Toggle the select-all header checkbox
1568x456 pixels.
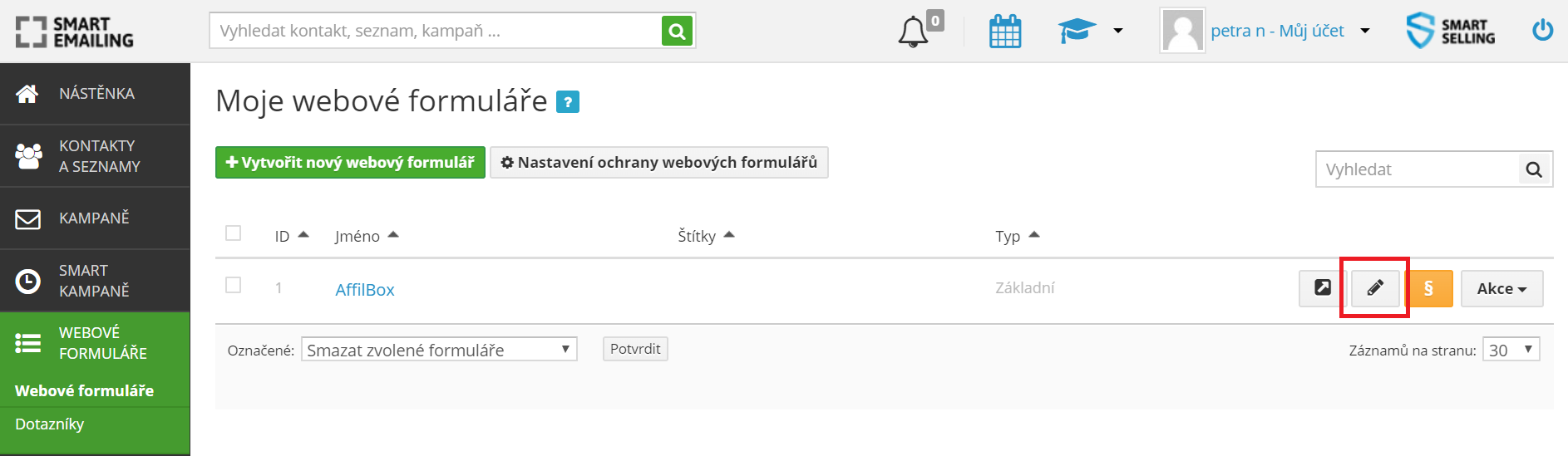coord(234,233)
